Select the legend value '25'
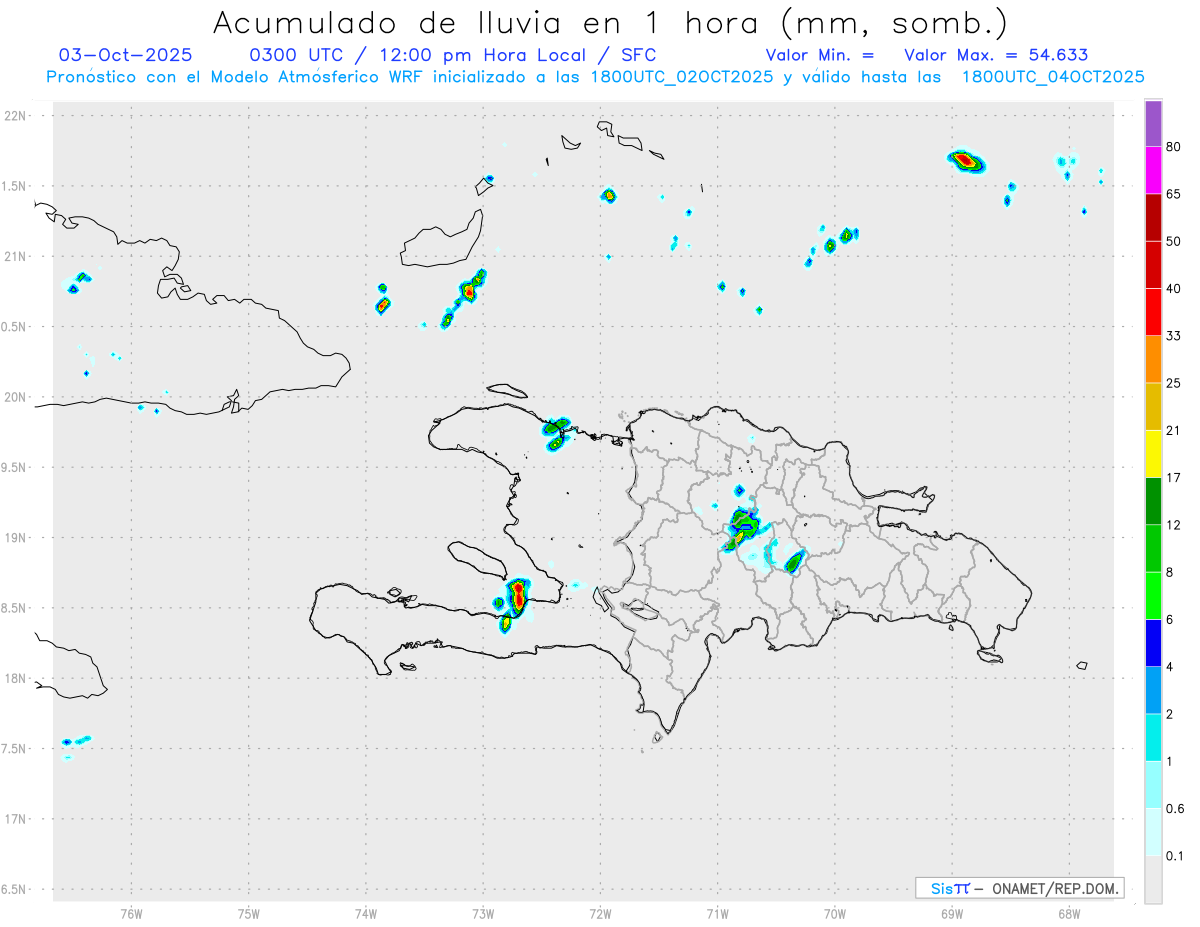The image size is (1200, 927). [x=1174, y=383]
